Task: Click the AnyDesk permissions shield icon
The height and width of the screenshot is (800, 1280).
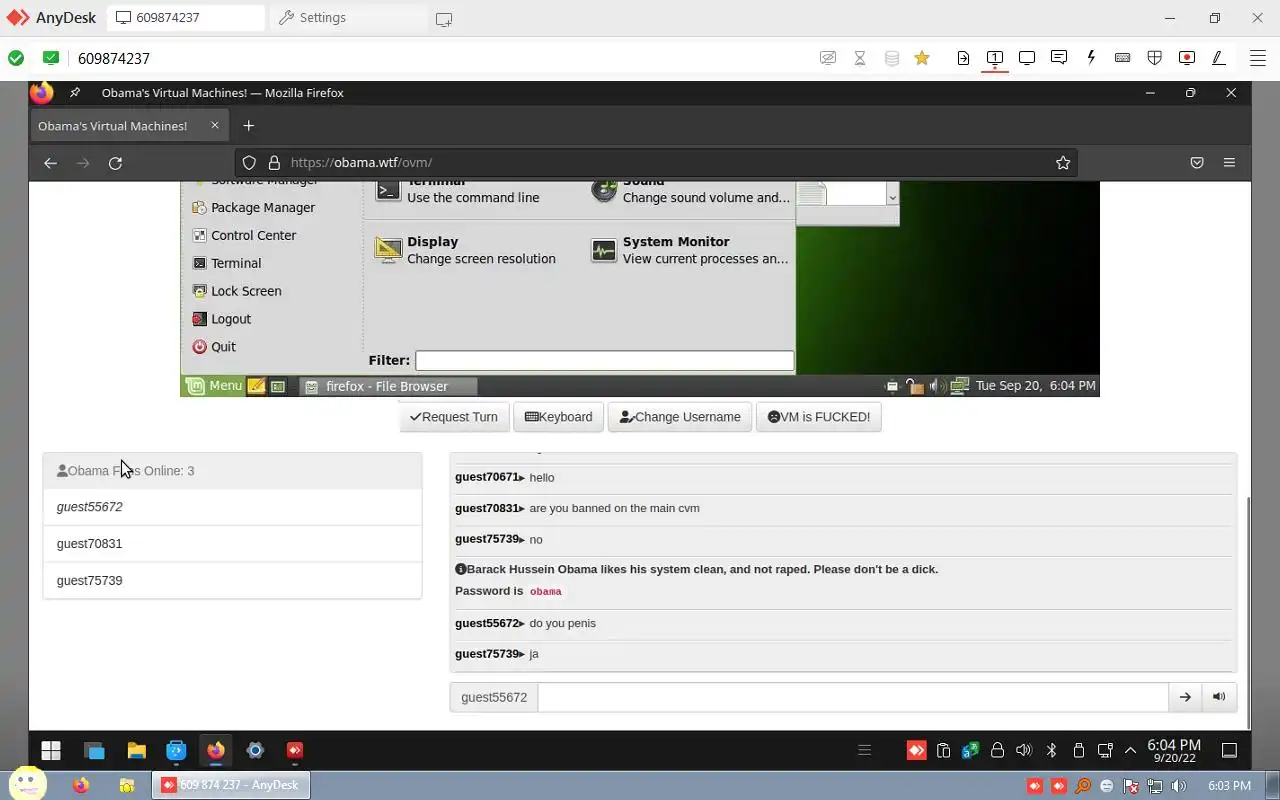Action: (x=1155, y=58)
